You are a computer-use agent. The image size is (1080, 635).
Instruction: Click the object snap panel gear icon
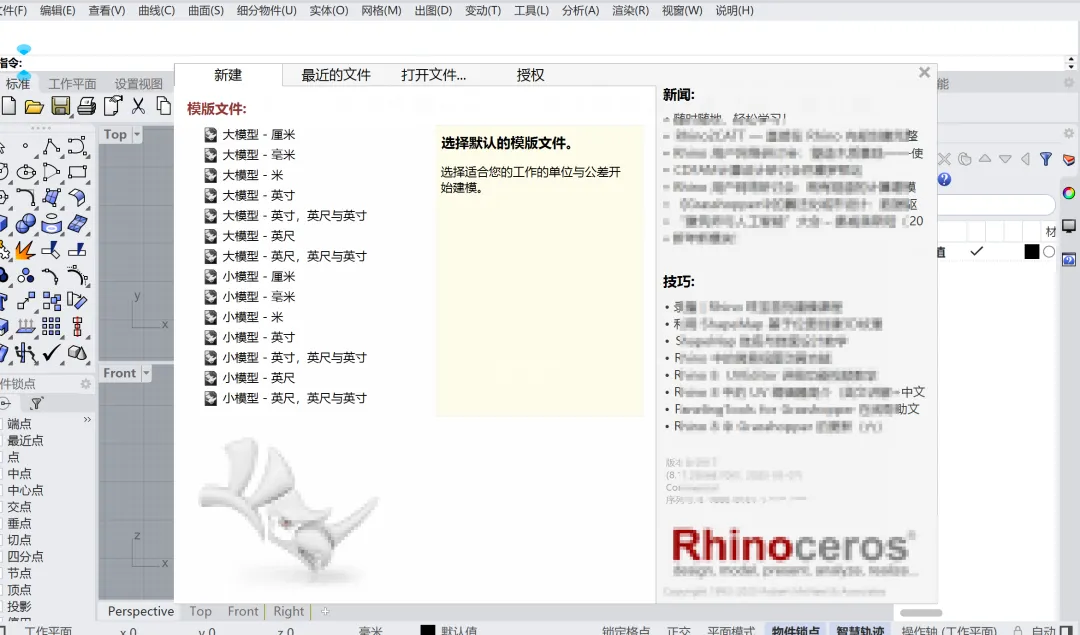point(85,384)
